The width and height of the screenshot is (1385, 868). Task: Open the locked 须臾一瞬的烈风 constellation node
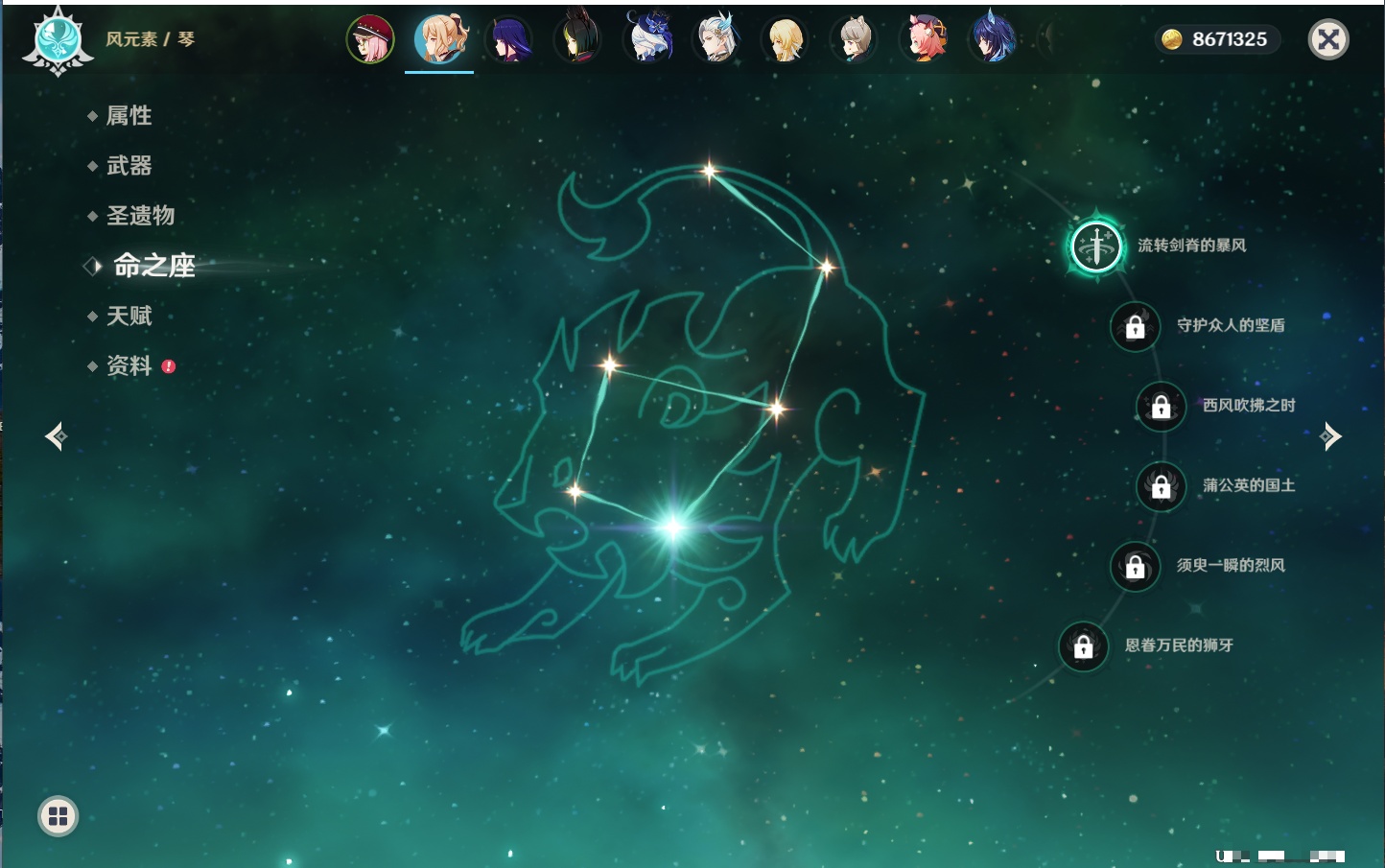(x=1135, y=566)
